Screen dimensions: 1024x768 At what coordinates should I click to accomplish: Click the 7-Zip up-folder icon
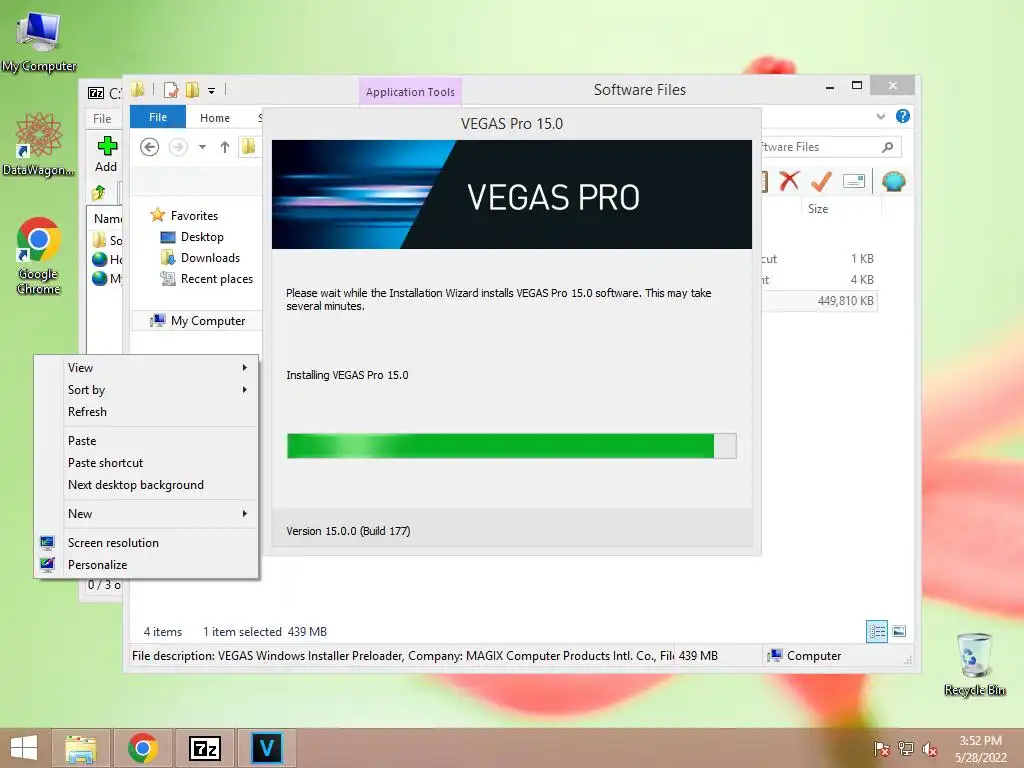(x=99, y=193)
